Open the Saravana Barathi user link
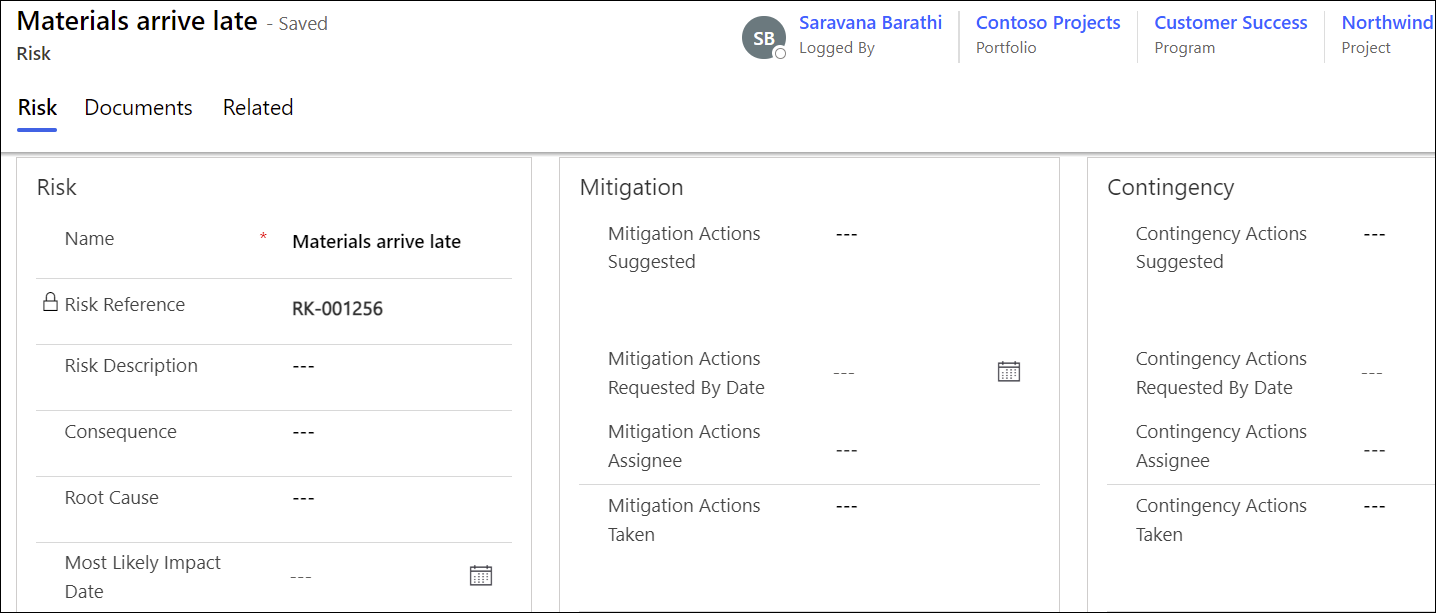 click(x=870, y=23)
